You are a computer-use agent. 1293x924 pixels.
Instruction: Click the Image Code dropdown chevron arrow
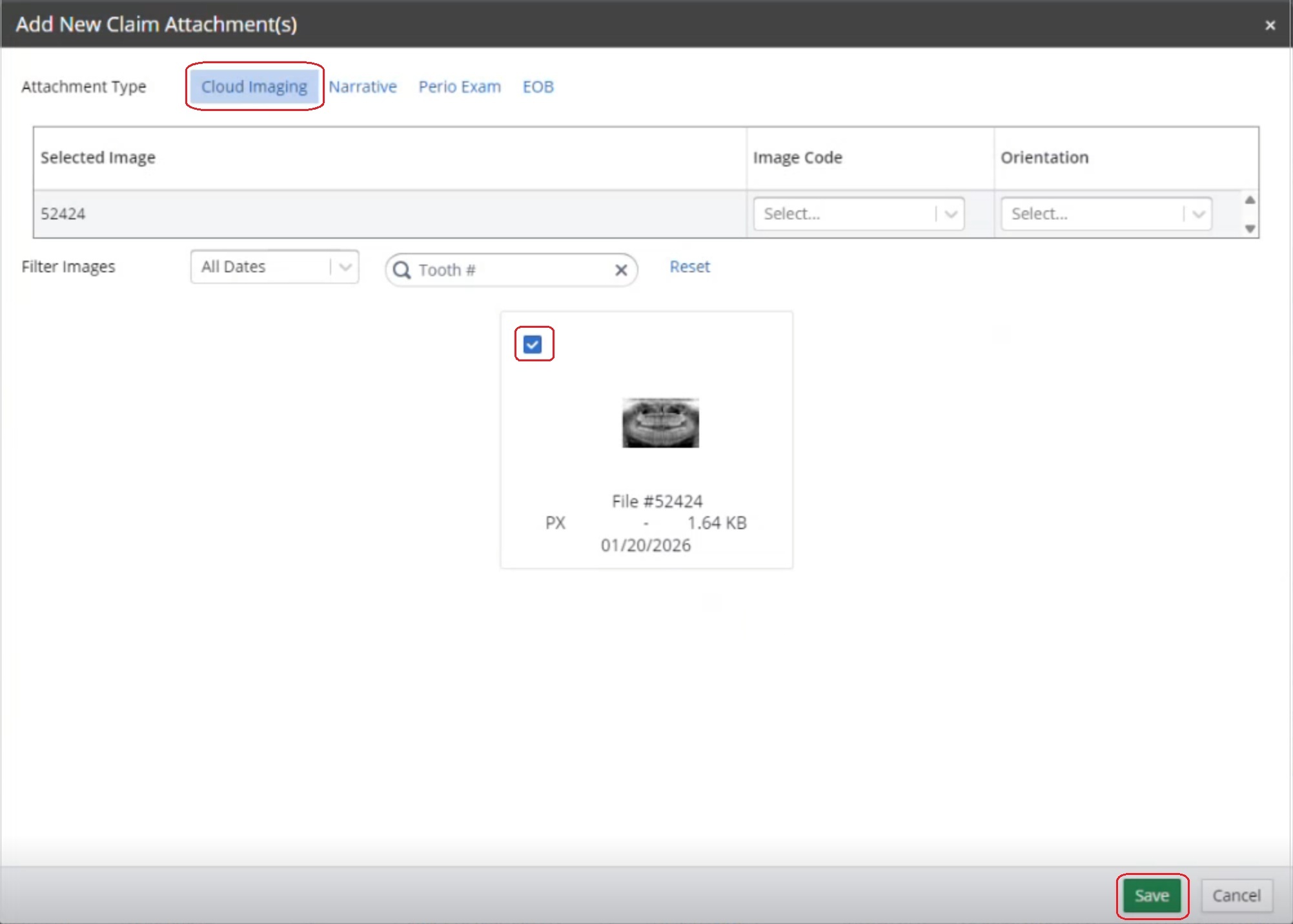tap(950, 214)
